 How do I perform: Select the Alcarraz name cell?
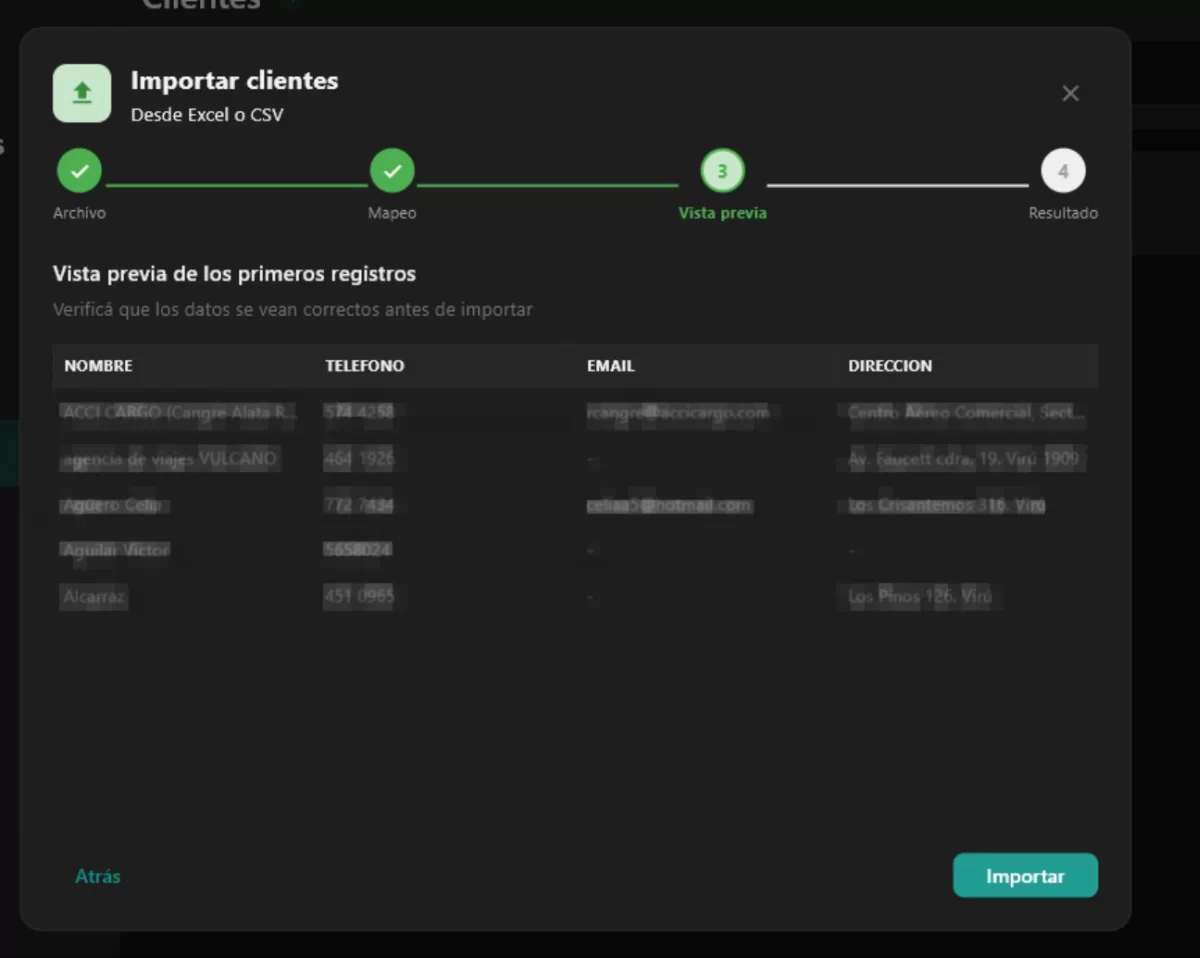coord(94,597)
